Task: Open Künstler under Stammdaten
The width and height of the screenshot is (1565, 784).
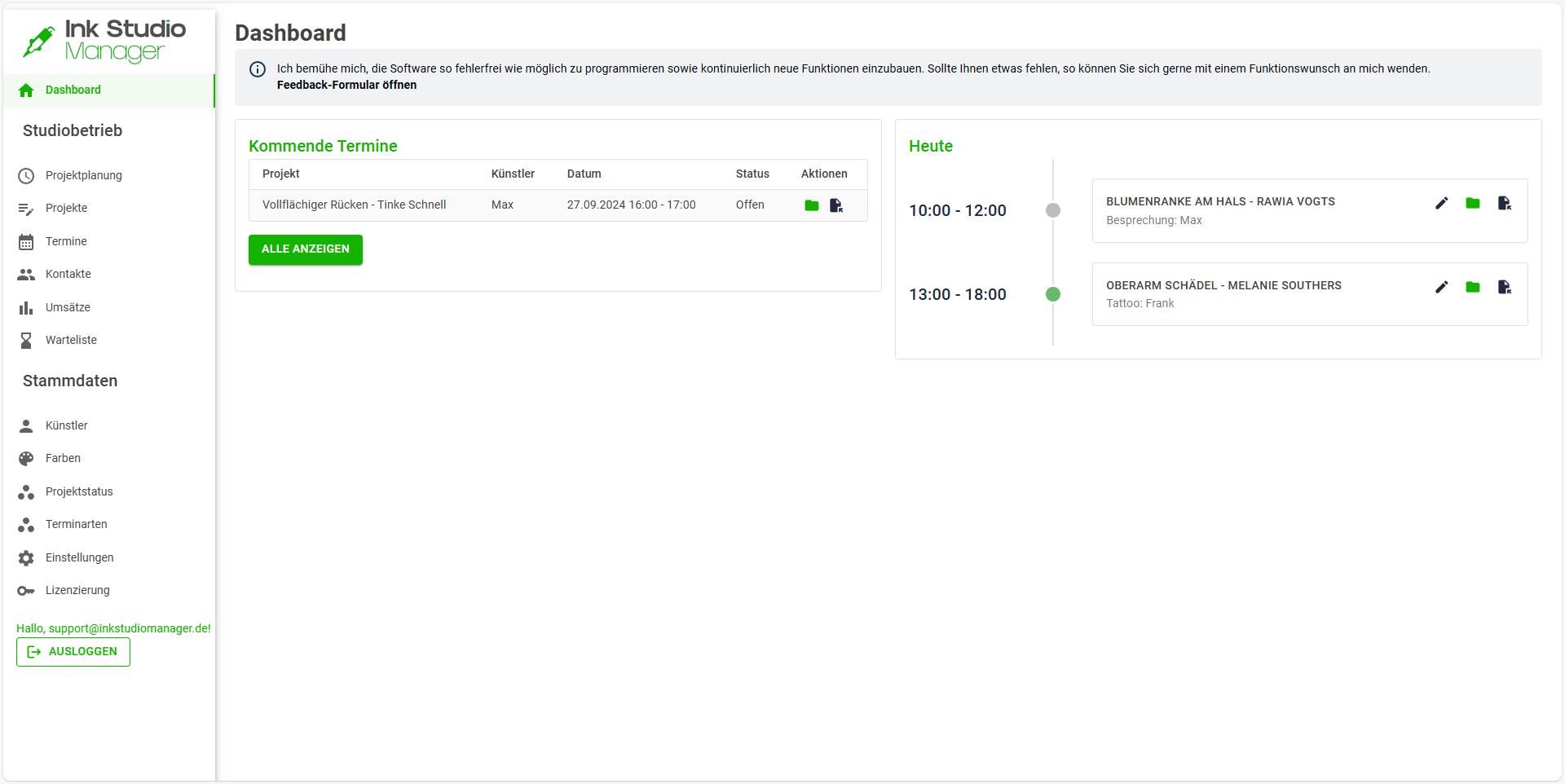Action: (x=109, y=426)
